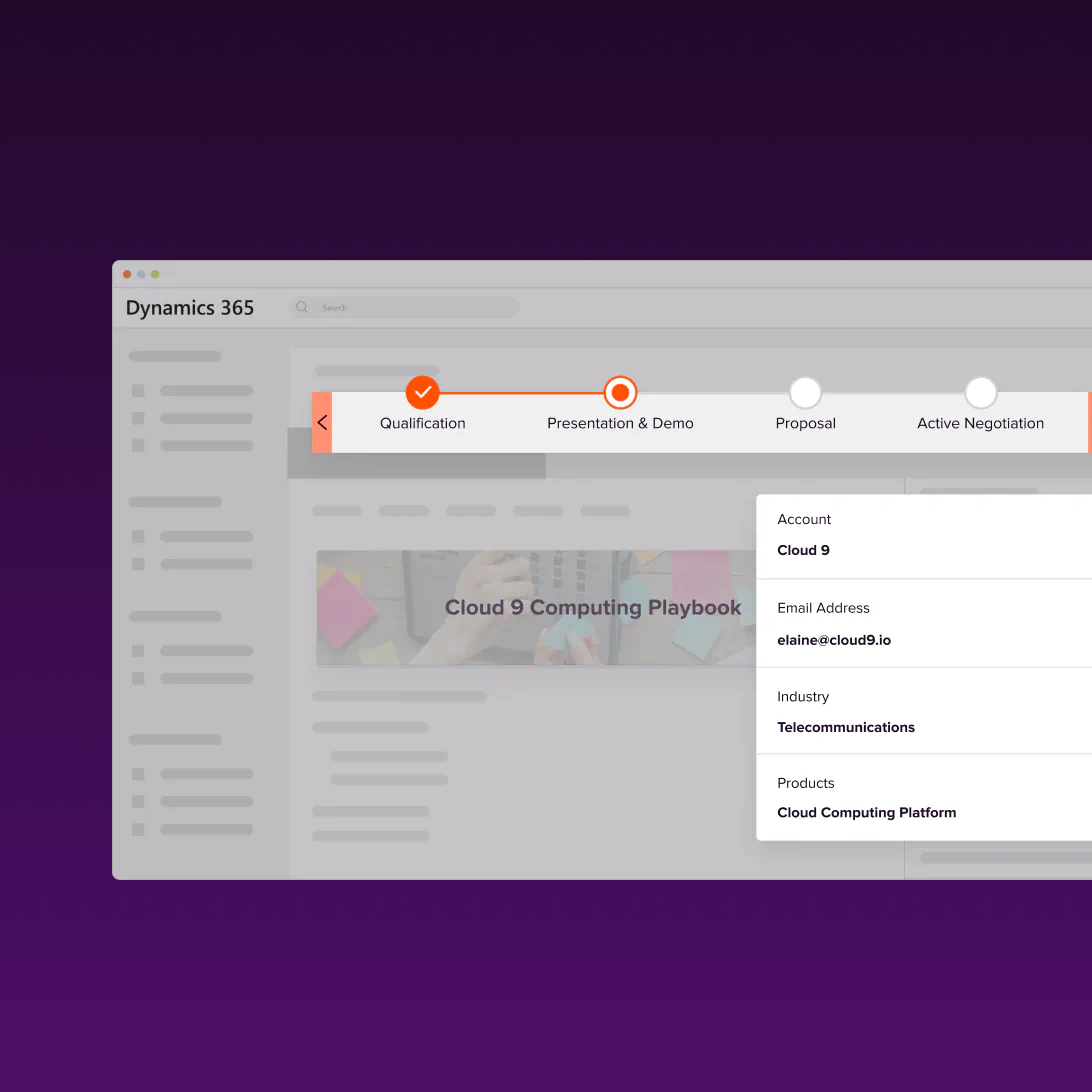
Task: Click the magnifying glass search icon
Action: [302, 307]
